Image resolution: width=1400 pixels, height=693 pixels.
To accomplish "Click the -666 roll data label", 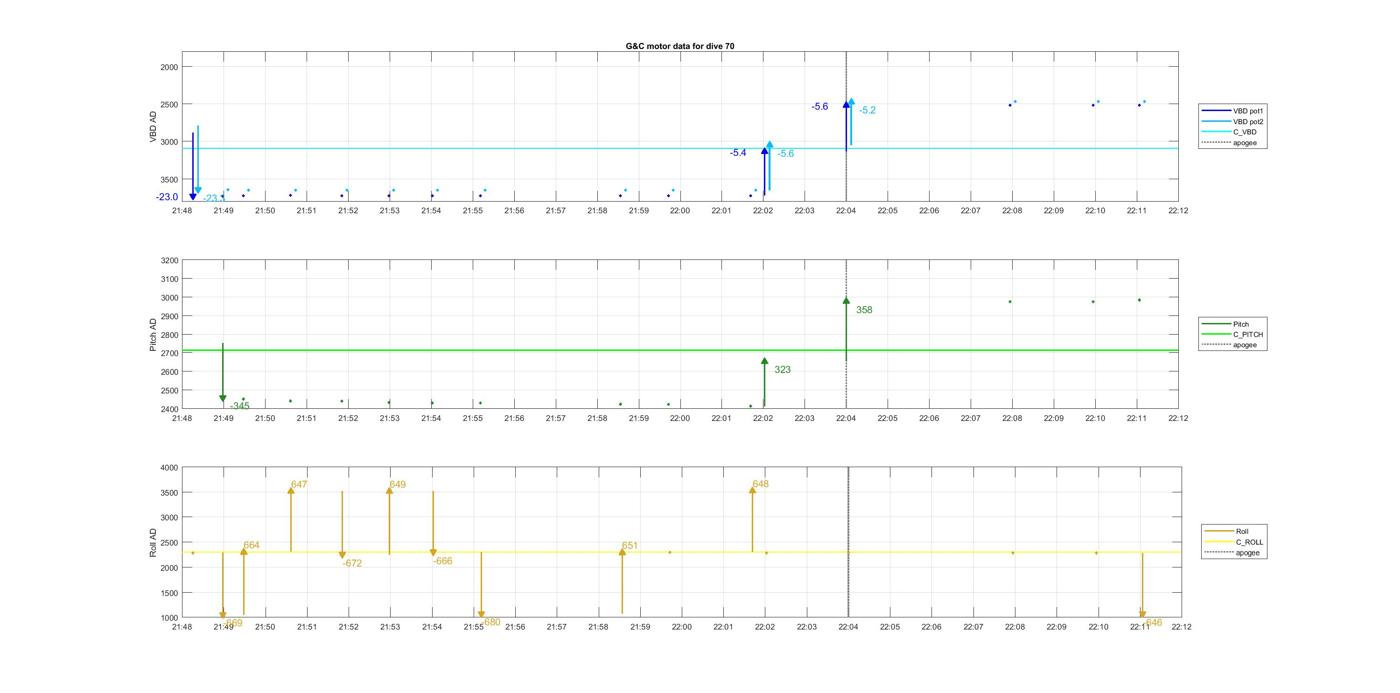I will [x=443, y=562].
